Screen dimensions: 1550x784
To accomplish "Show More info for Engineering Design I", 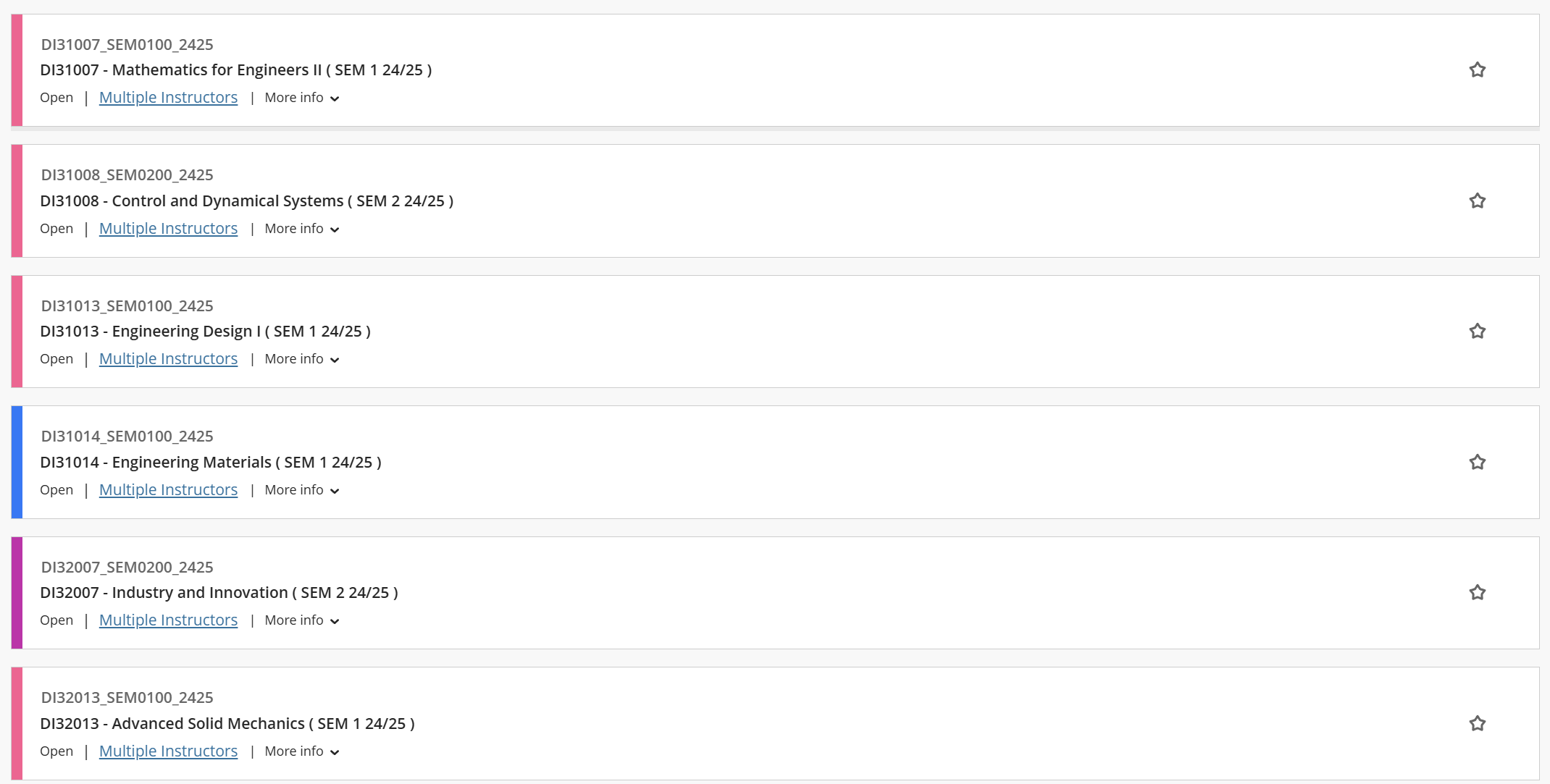I will tap(301, 359).
